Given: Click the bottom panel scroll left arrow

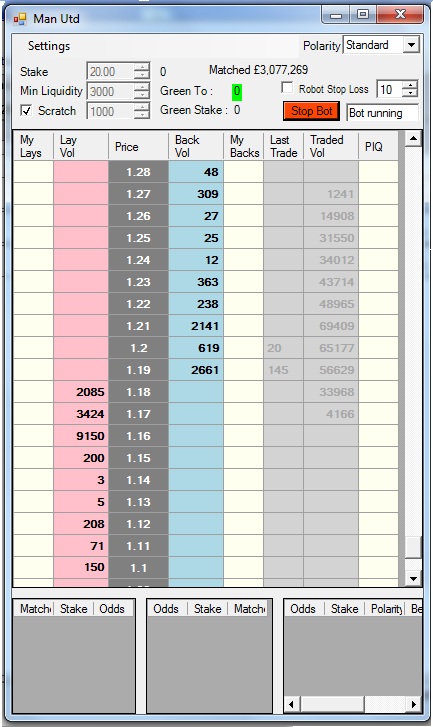Looking at the screenshot, I should pos(291,704).
